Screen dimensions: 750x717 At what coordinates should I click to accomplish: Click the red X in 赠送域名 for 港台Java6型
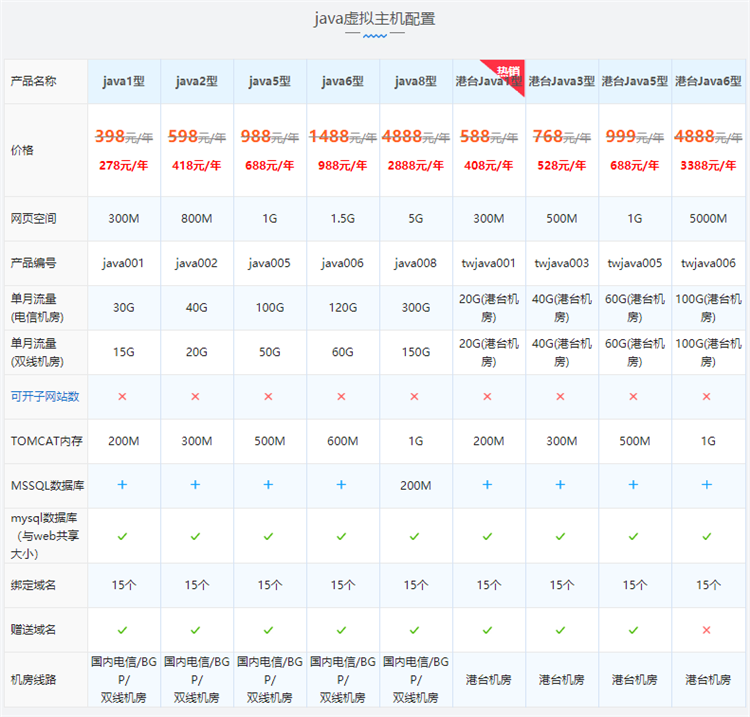[x=707, y=630]
